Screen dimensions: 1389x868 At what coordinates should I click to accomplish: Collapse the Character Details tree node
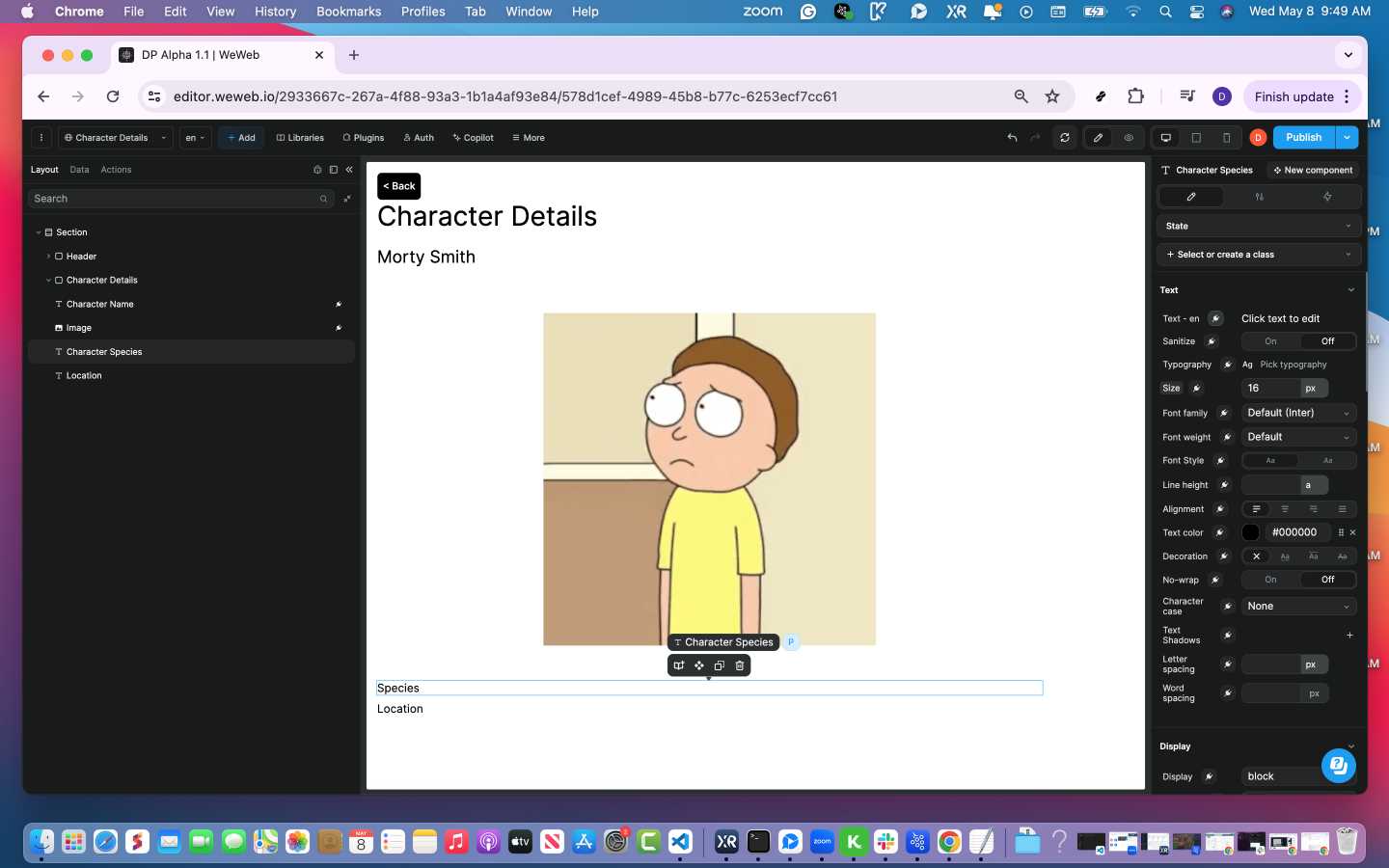(x=48, y=281)
